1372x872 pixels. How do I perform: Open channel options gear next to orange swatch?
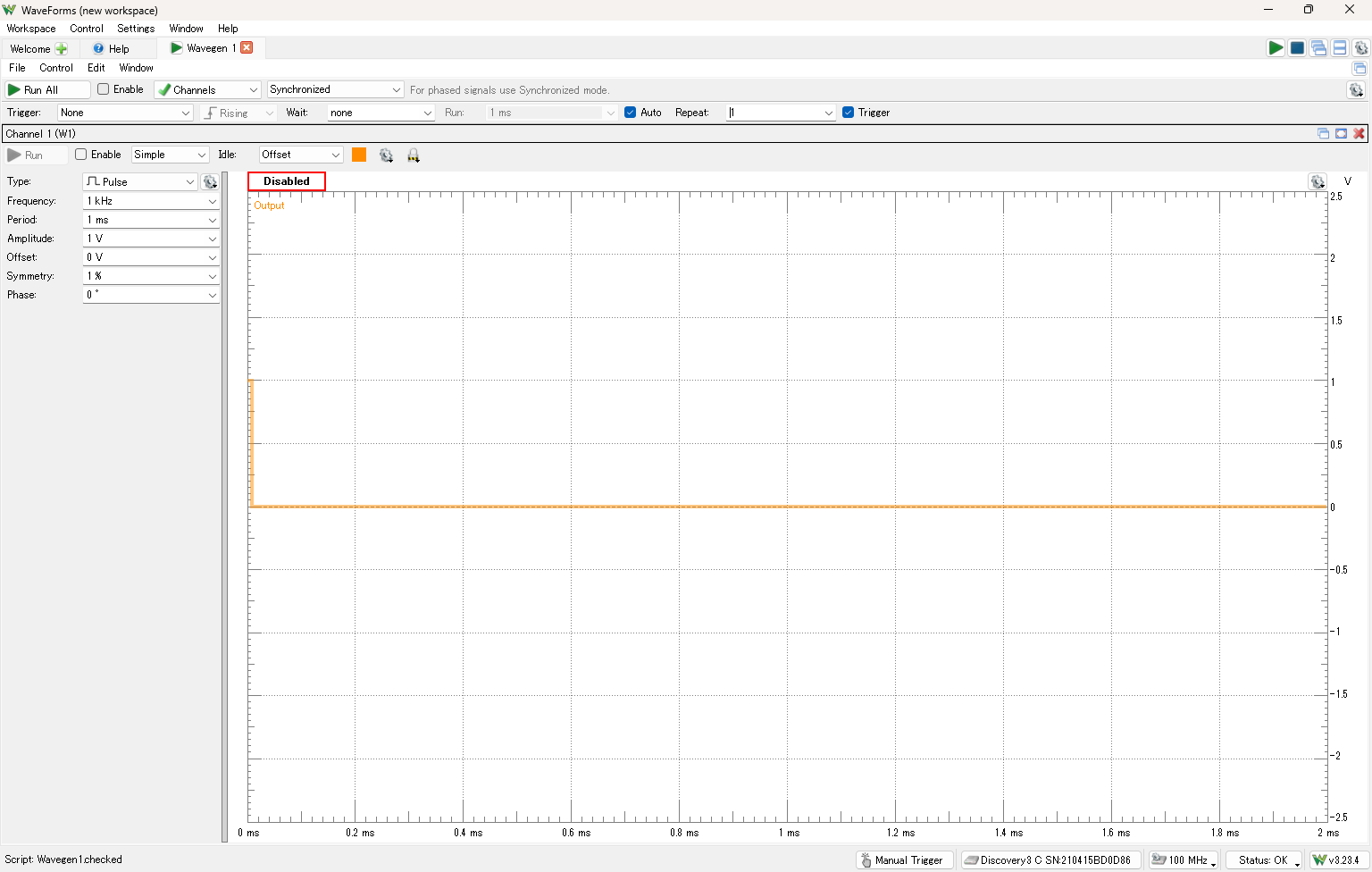click(x=386, y=155)
